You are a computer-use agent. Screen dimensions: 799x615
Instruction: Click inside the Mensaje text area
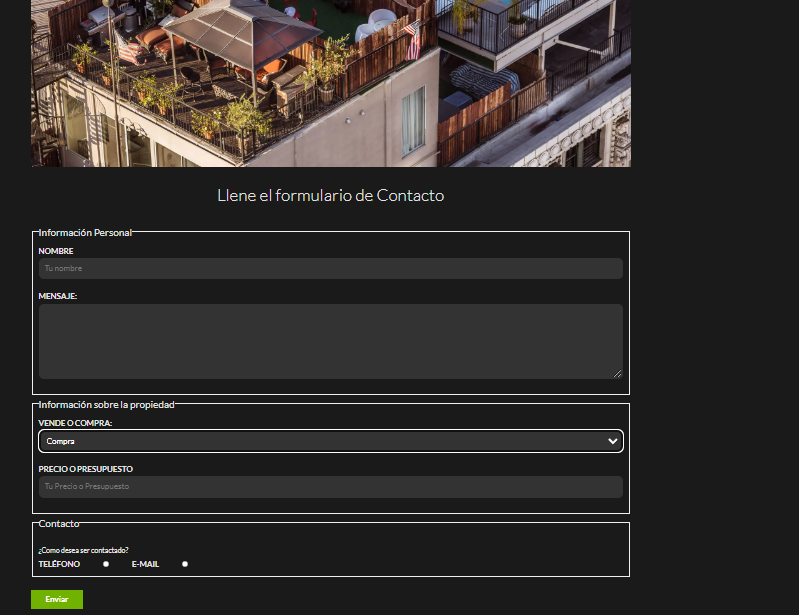330,341
